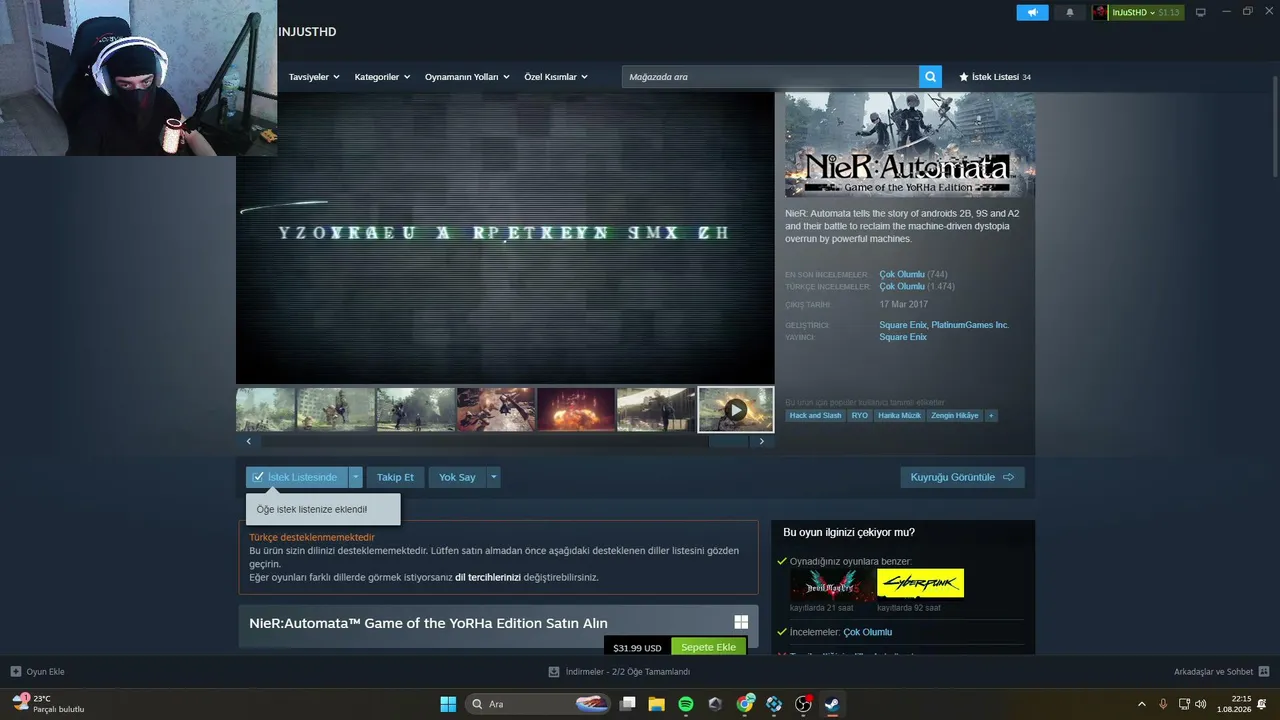Open Steam announcements megaphone button

1032,12
